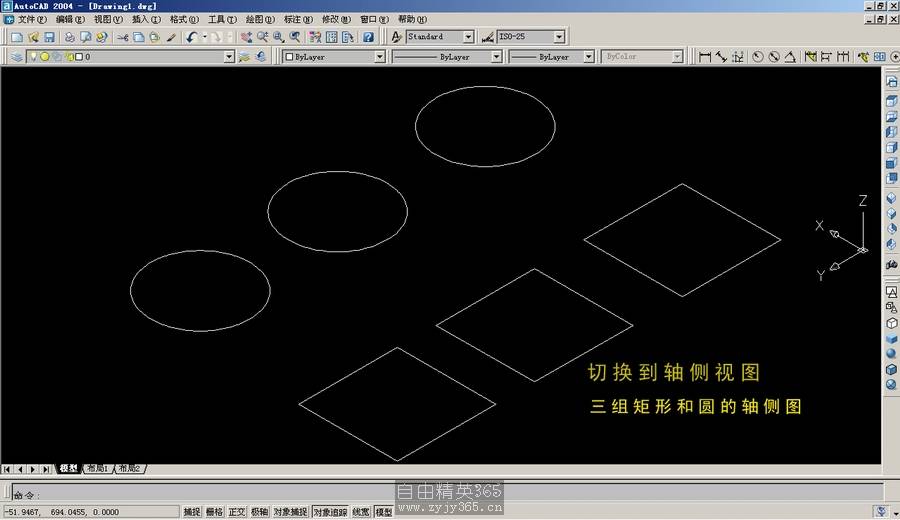Open the Layer Properties Manager icon

click(x=17, y=57)
